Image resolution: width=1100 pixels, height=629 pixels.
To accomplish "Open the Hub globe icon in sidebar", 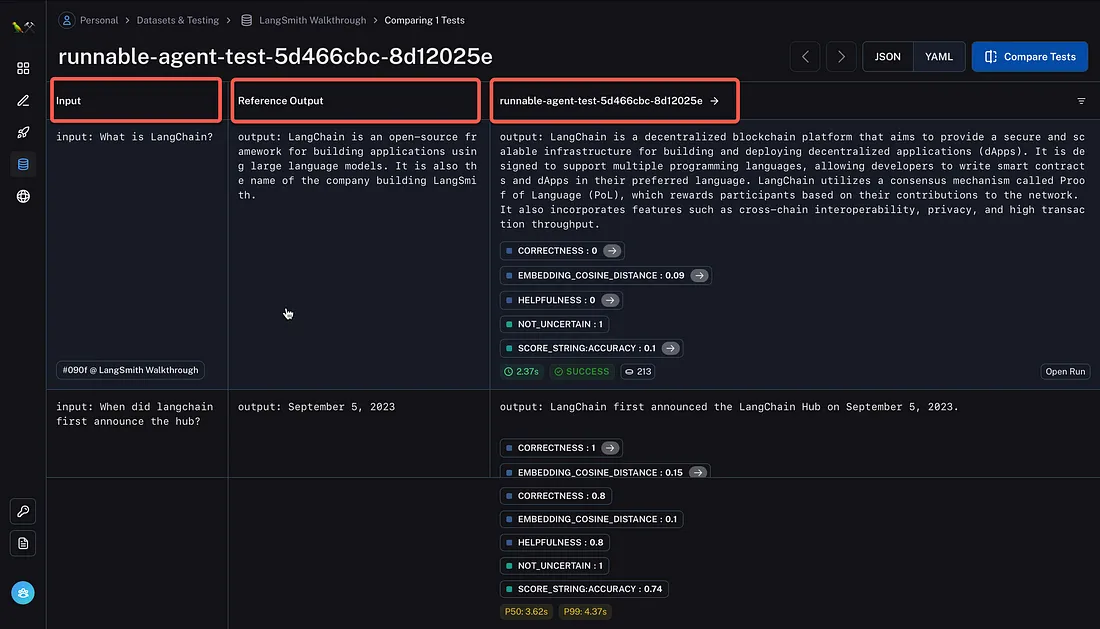I will pos(23,196).
